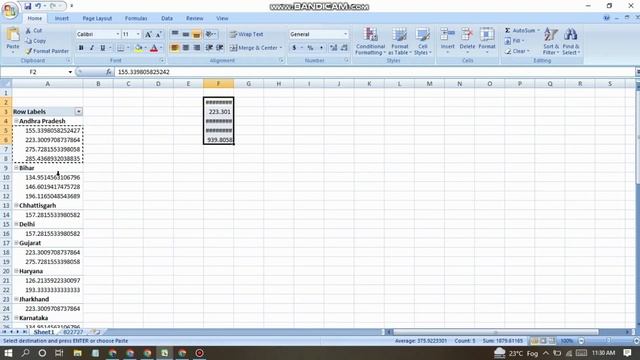Click the zoom slider in status bar
The height and width of the screenshot is (360, 640).
pos(608,341)
